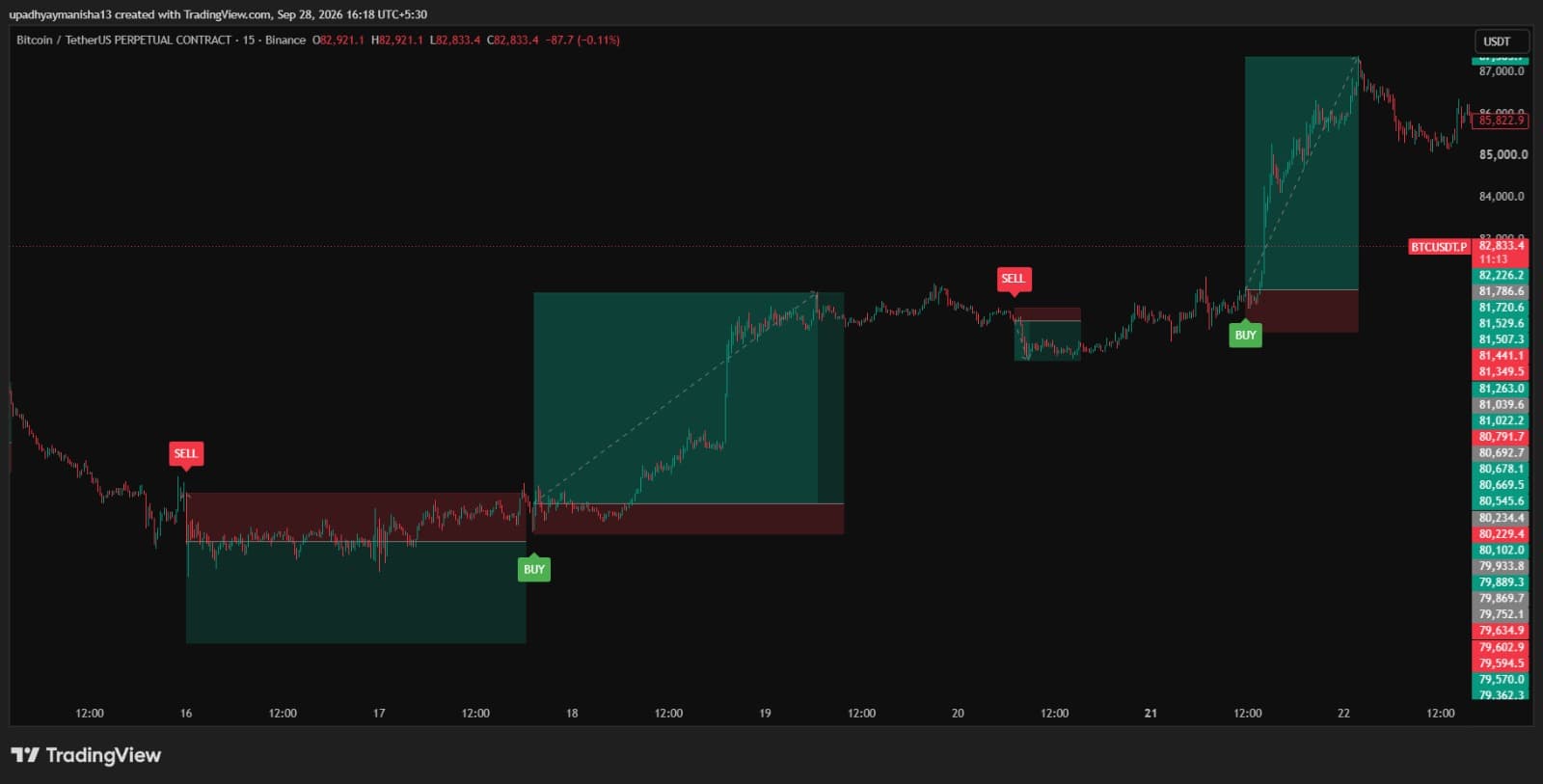Click the Binance exchange label in legend

point(285,40)
